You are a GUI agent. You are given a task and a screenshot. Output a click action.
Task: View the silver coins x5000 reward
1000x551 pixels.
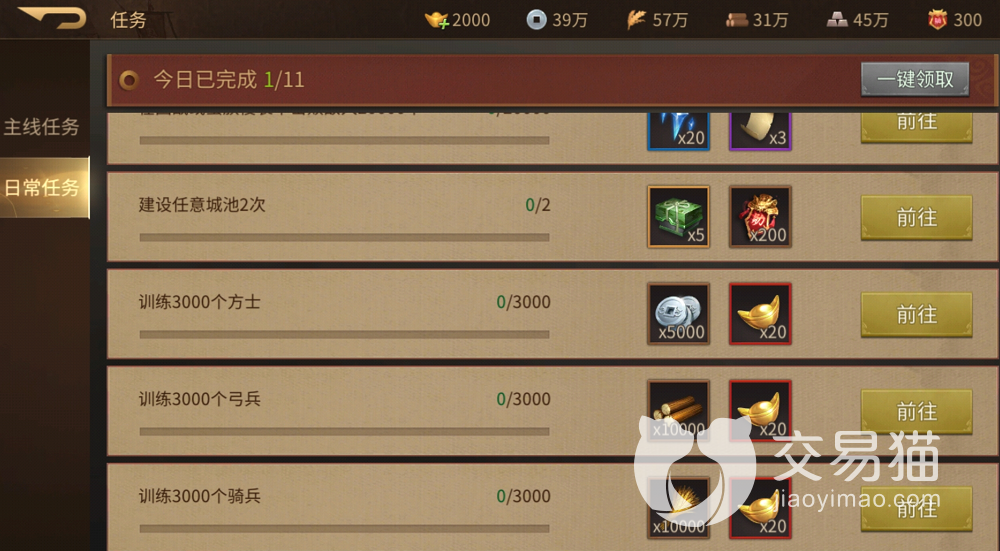coord(679,314)
